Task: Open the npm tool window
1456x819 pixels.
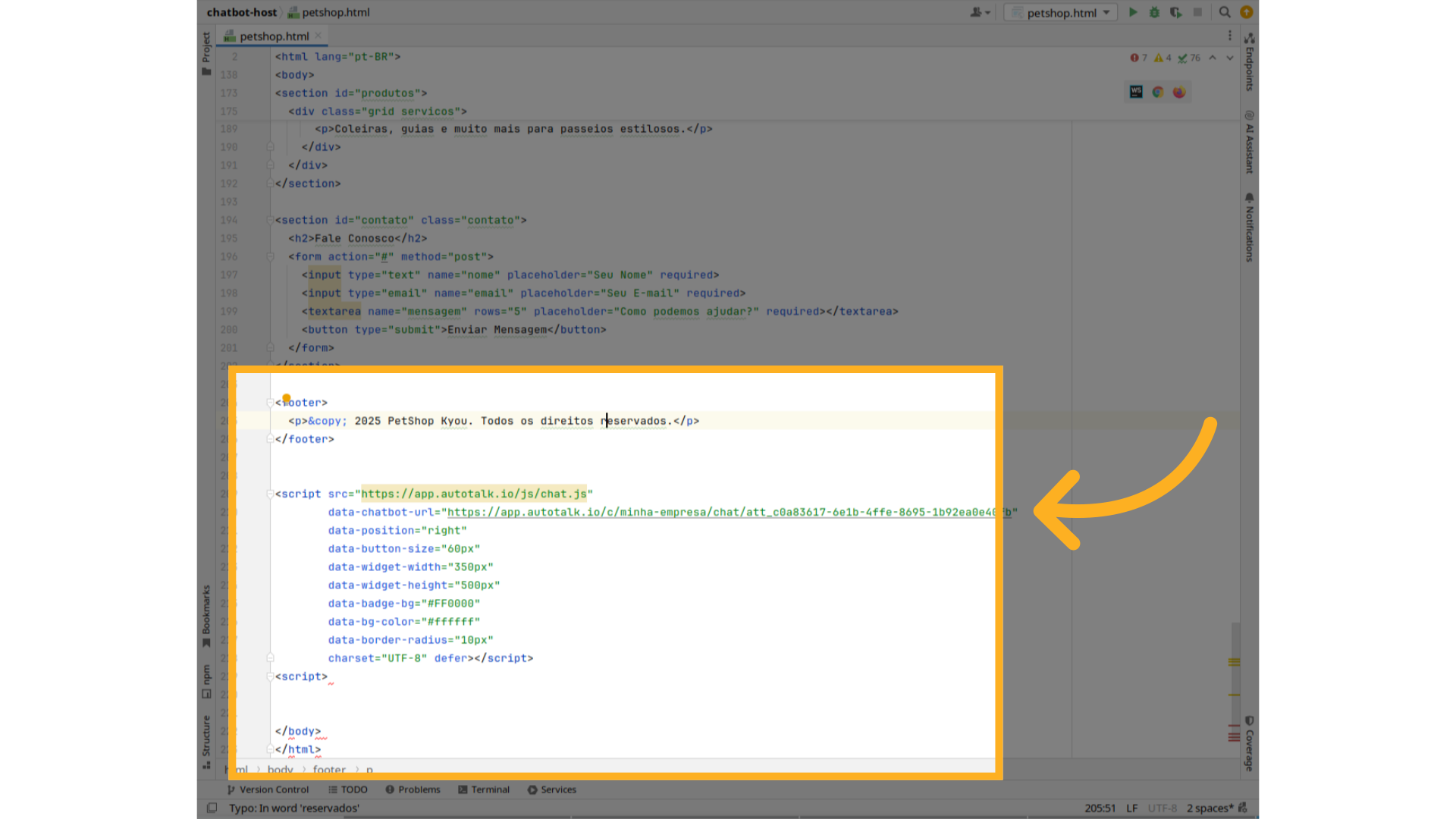Action: pos(206,681)
